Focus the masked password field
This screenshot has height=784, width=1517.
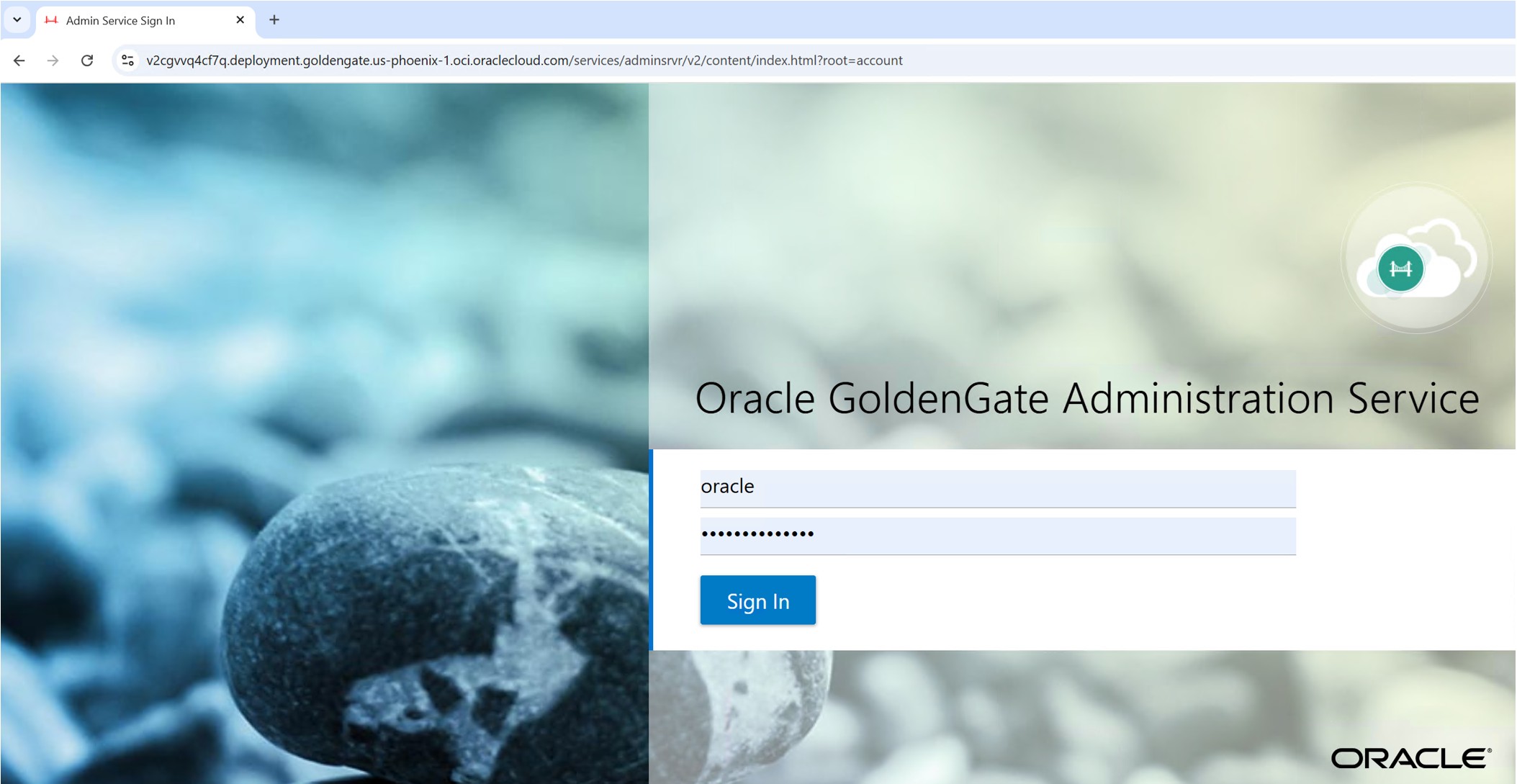tap(997, 535)
